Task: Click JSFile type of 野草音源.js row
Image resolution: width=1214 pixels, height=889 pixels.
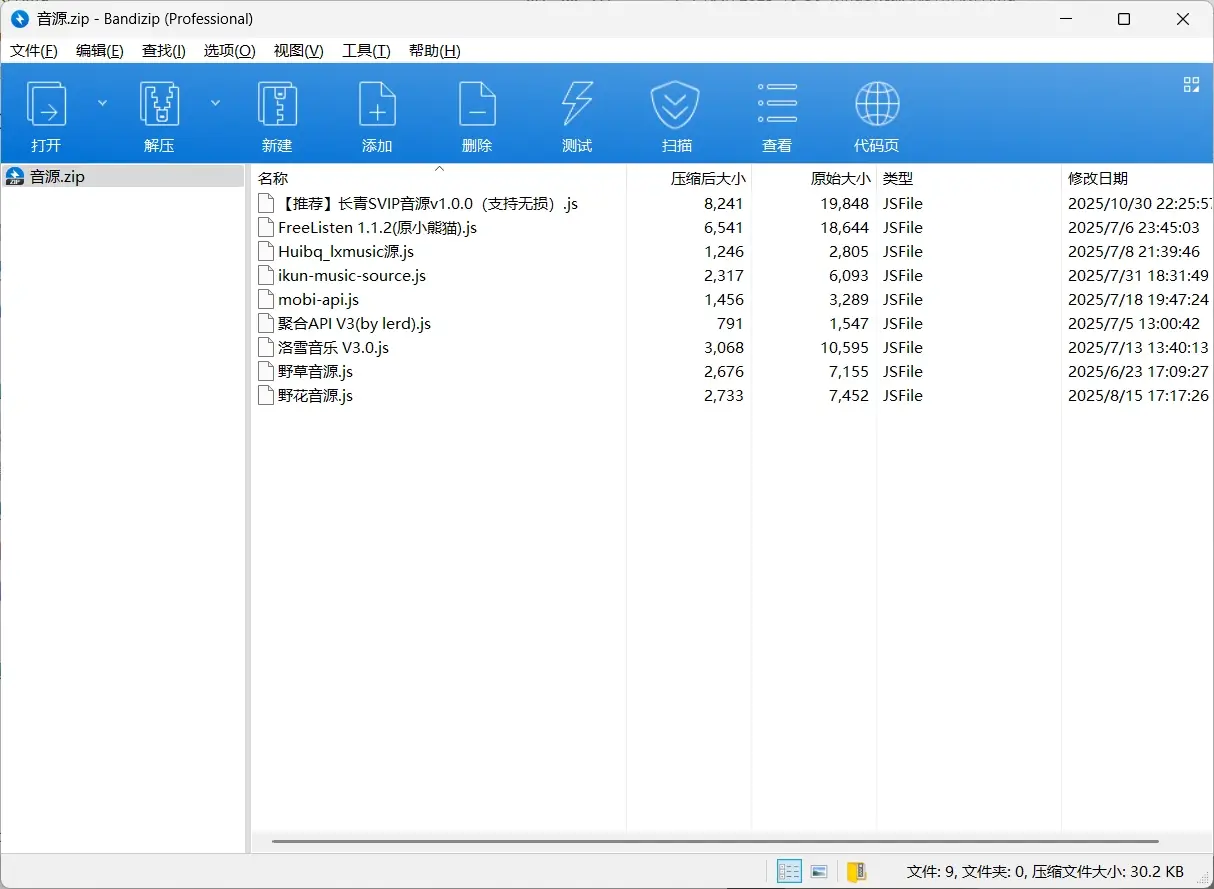Action: click(x=902, y=371)
